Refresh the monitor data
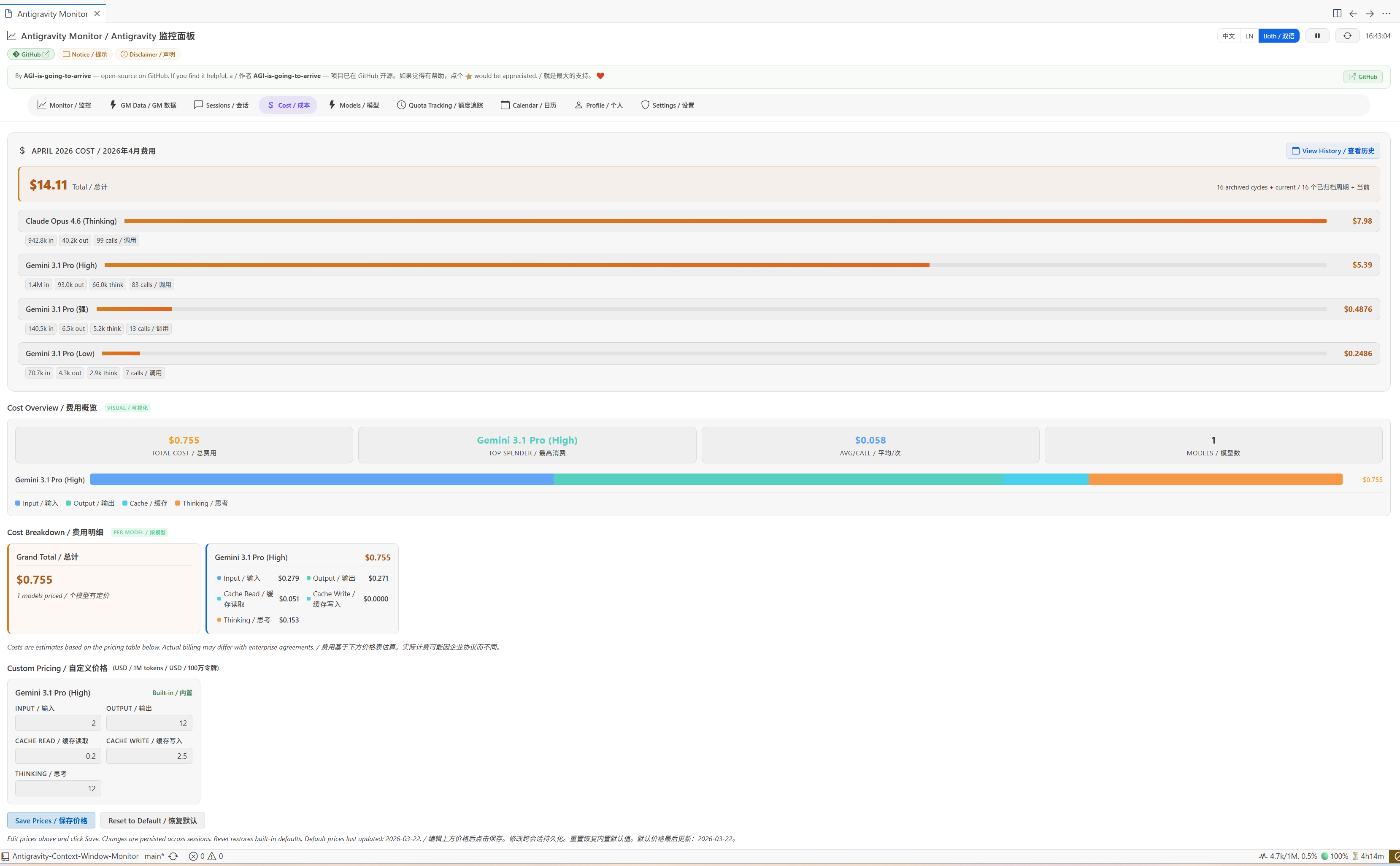The image size is (1400, 866). 1347,35
